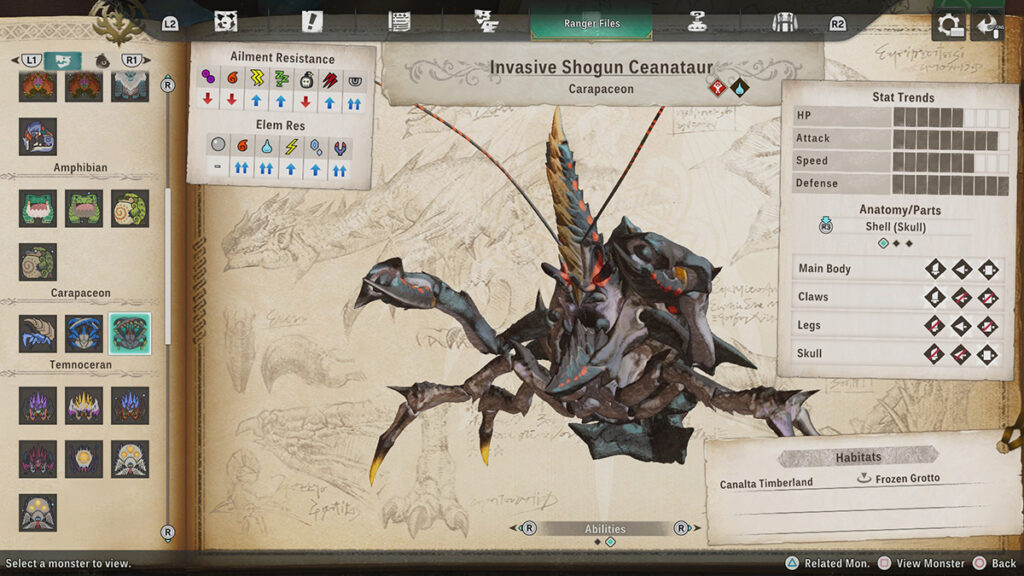Screen dimensions: 1024x576
Task: Click the poison ailment resistance icon
Action: click(208, 77)
